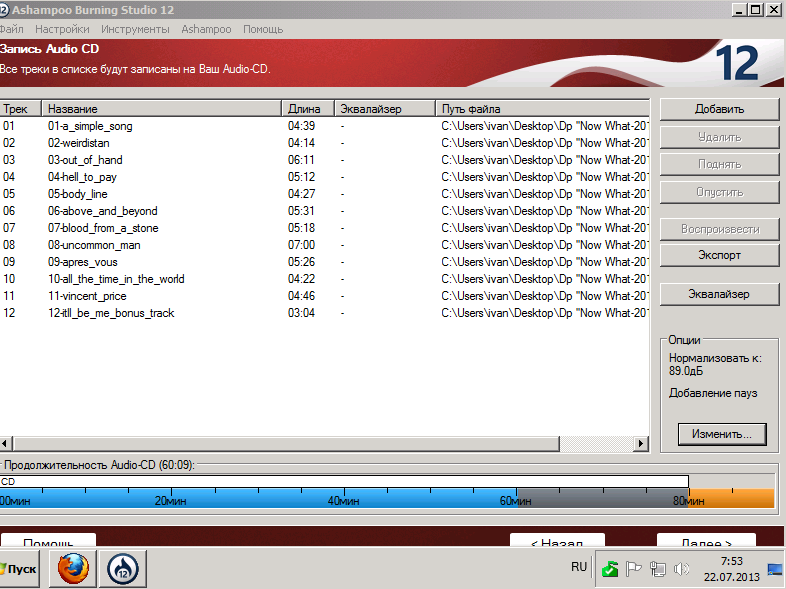786x589 pixels.
Task: Open the network tray icon
Action: click(x=658, y=569)
